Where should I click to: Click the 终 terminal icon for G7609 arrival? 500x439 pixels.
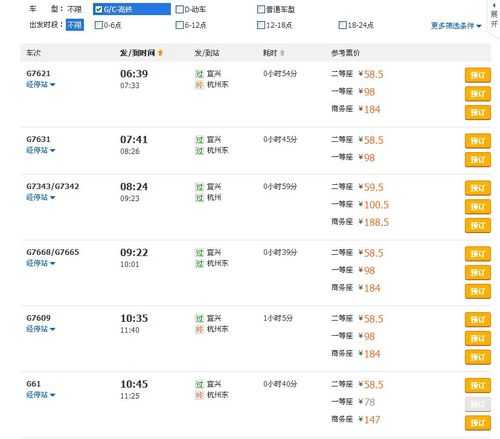pos(199,329)
